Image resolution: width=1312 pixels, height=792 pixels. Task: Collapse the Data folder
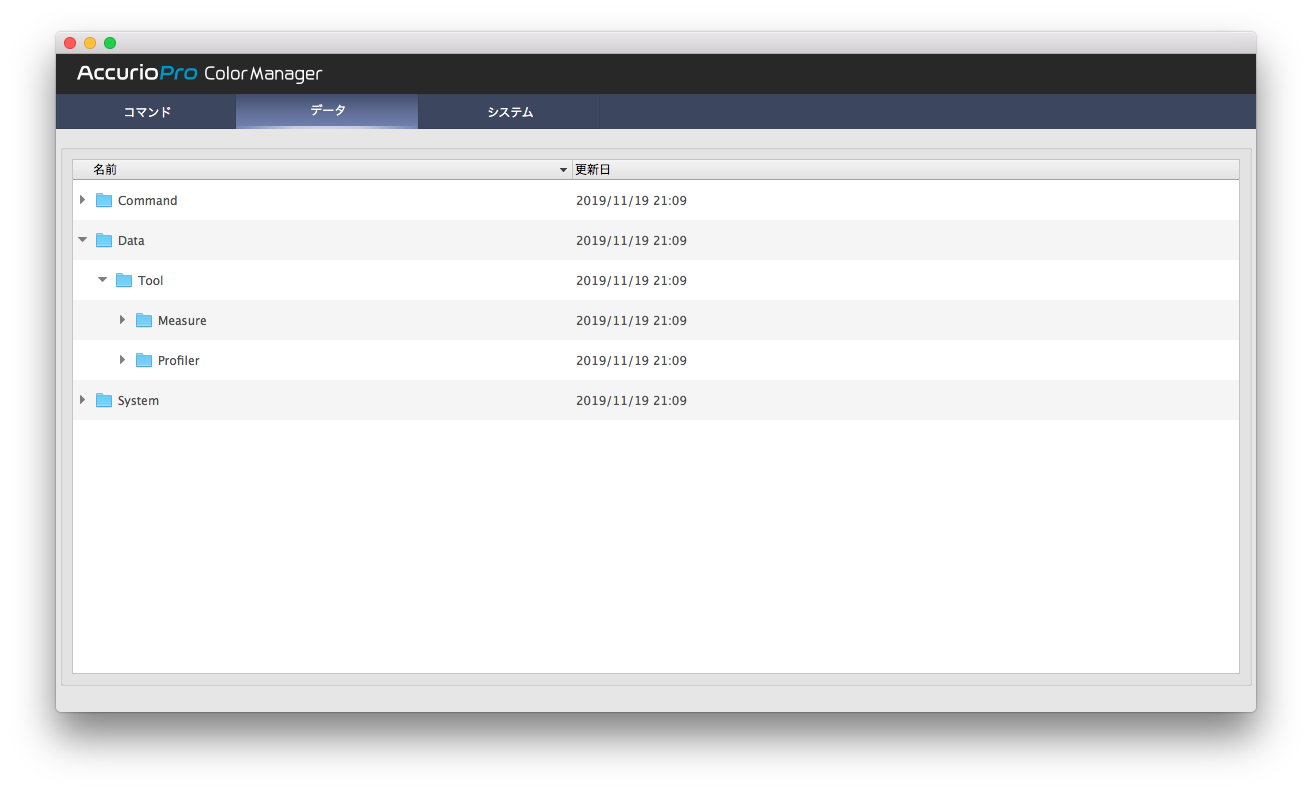click(x=83, y=240)
